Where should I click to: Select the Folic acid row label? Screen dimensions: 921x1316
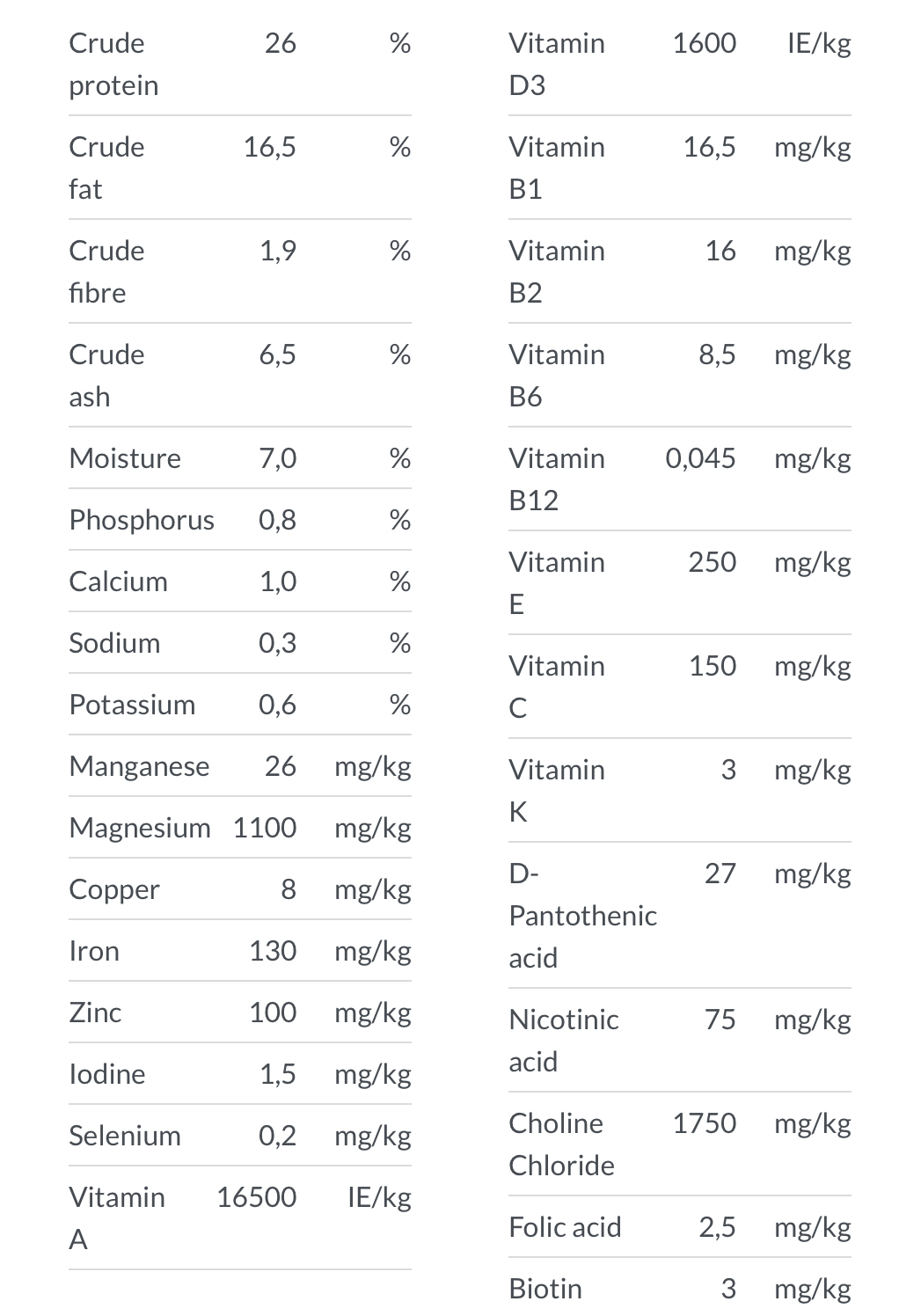[x=566, y=1227]
